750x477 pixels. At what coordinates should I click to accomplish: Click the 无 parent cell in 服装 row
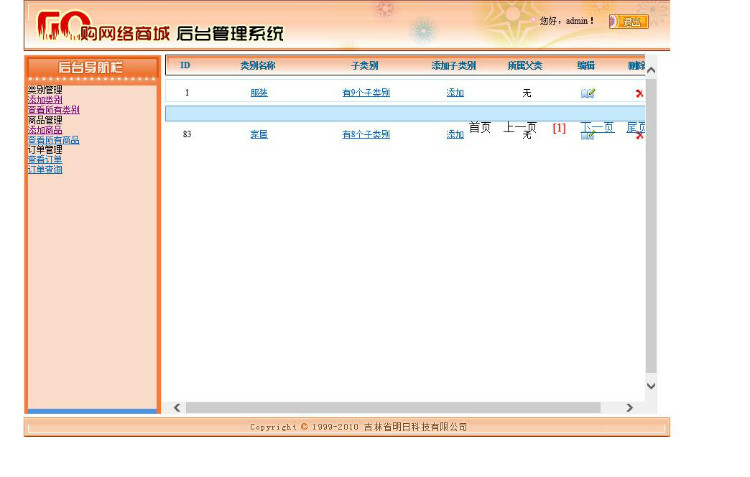click(x=527, y=93)
